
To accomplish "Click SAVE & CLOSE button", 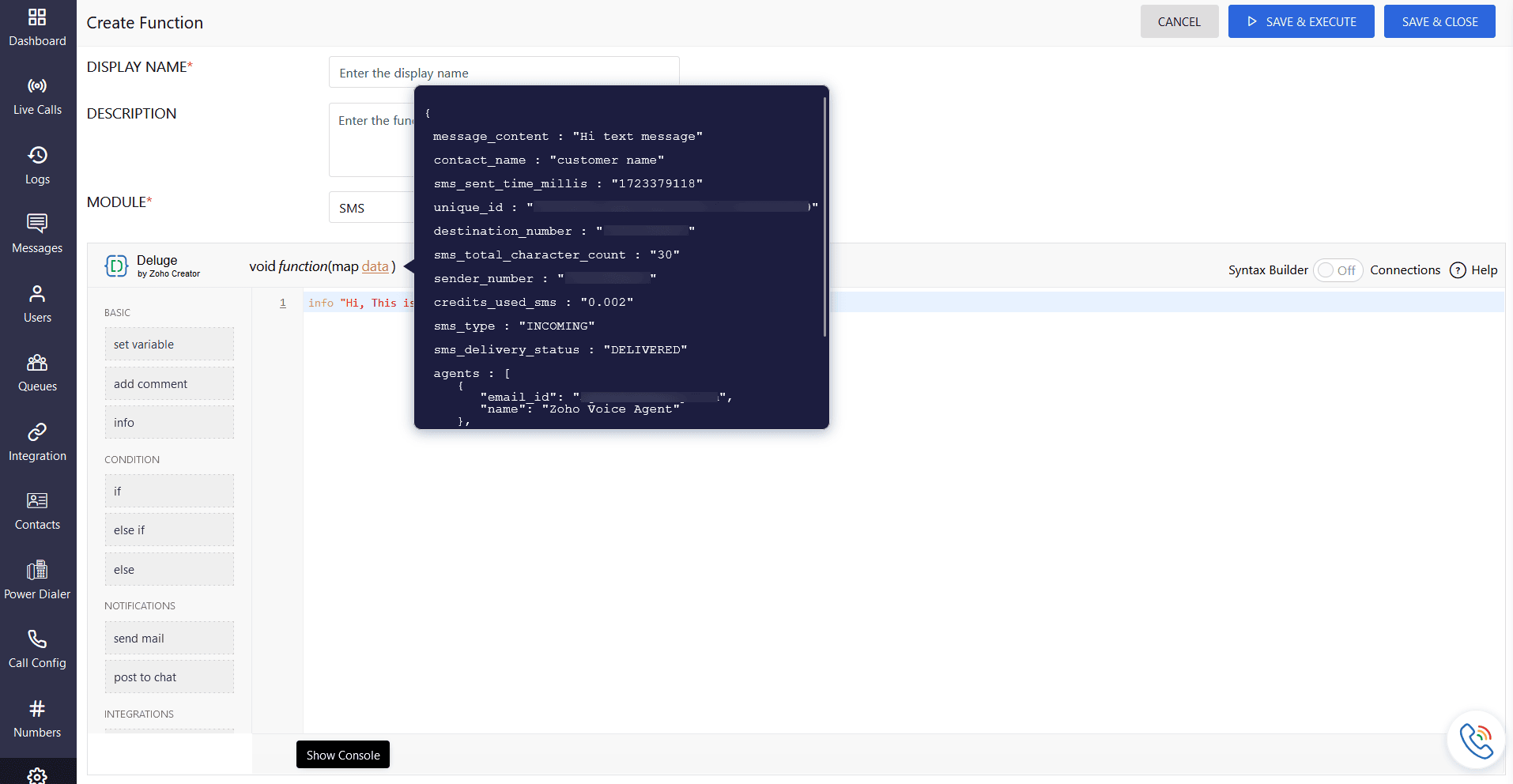I will click(1439, 21).
